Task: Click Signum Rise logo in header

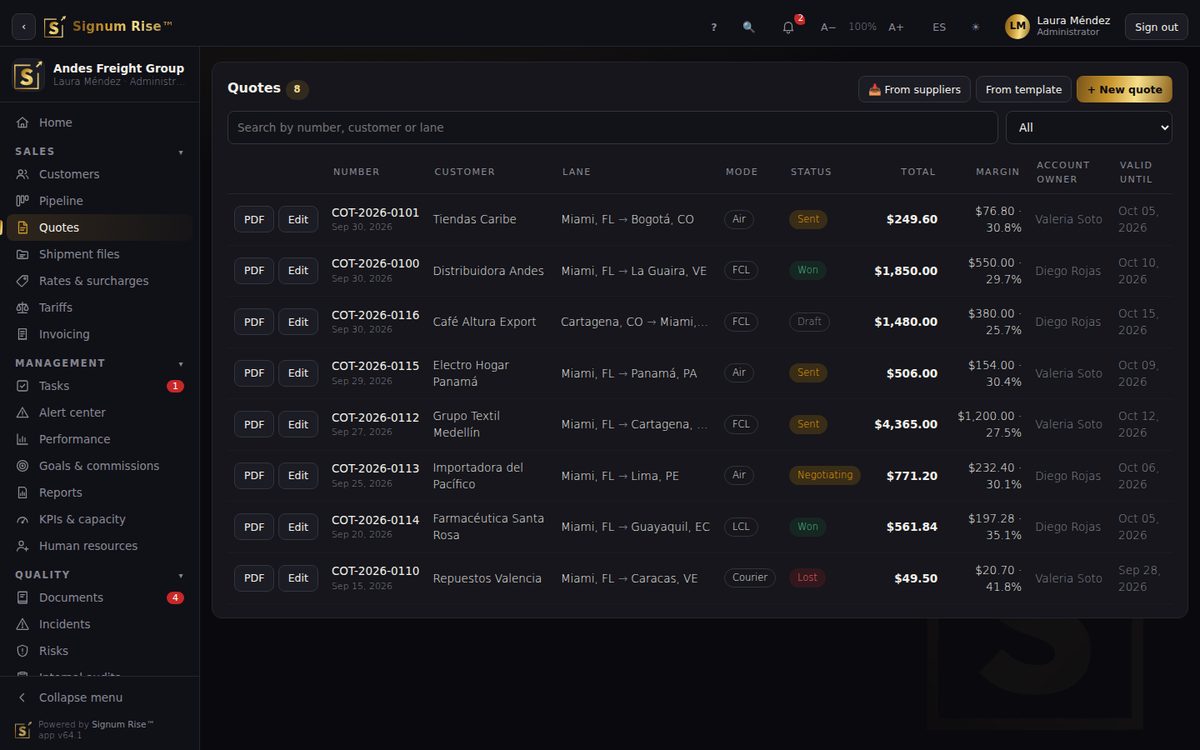Action: 55,26
